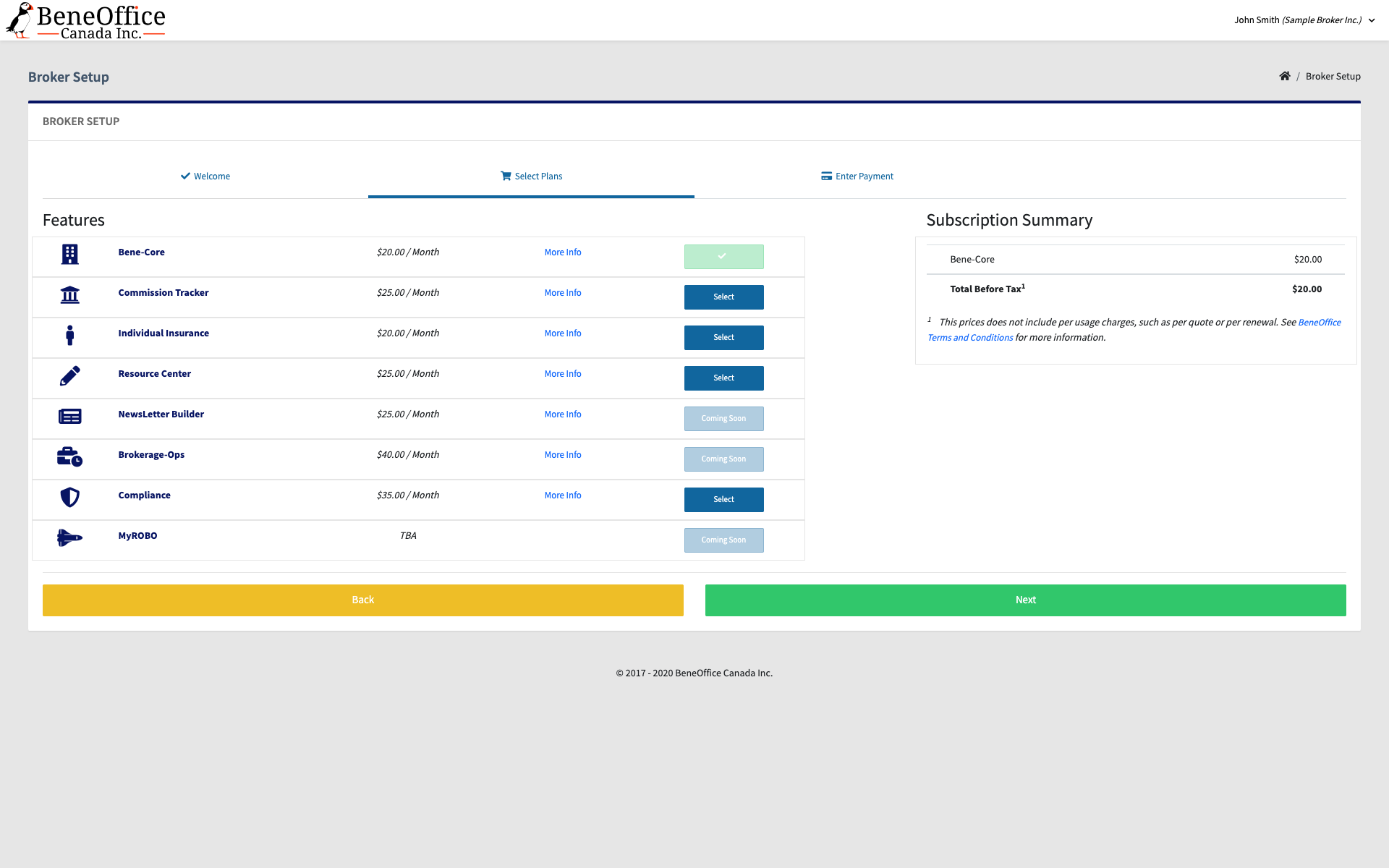The height and width of the screenshot is (868, 1389).
Task: Click the Individual Insurance person icon
Action: [69, 335]
